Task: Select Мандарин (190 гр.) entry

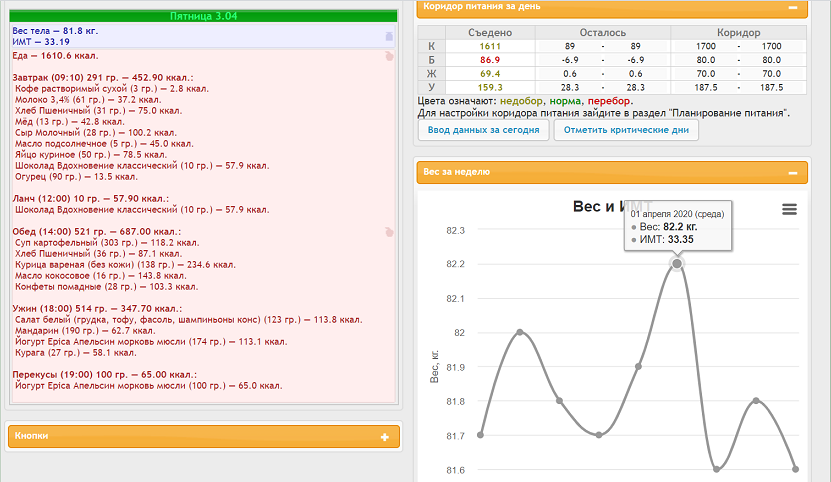Action: [85, 331]
